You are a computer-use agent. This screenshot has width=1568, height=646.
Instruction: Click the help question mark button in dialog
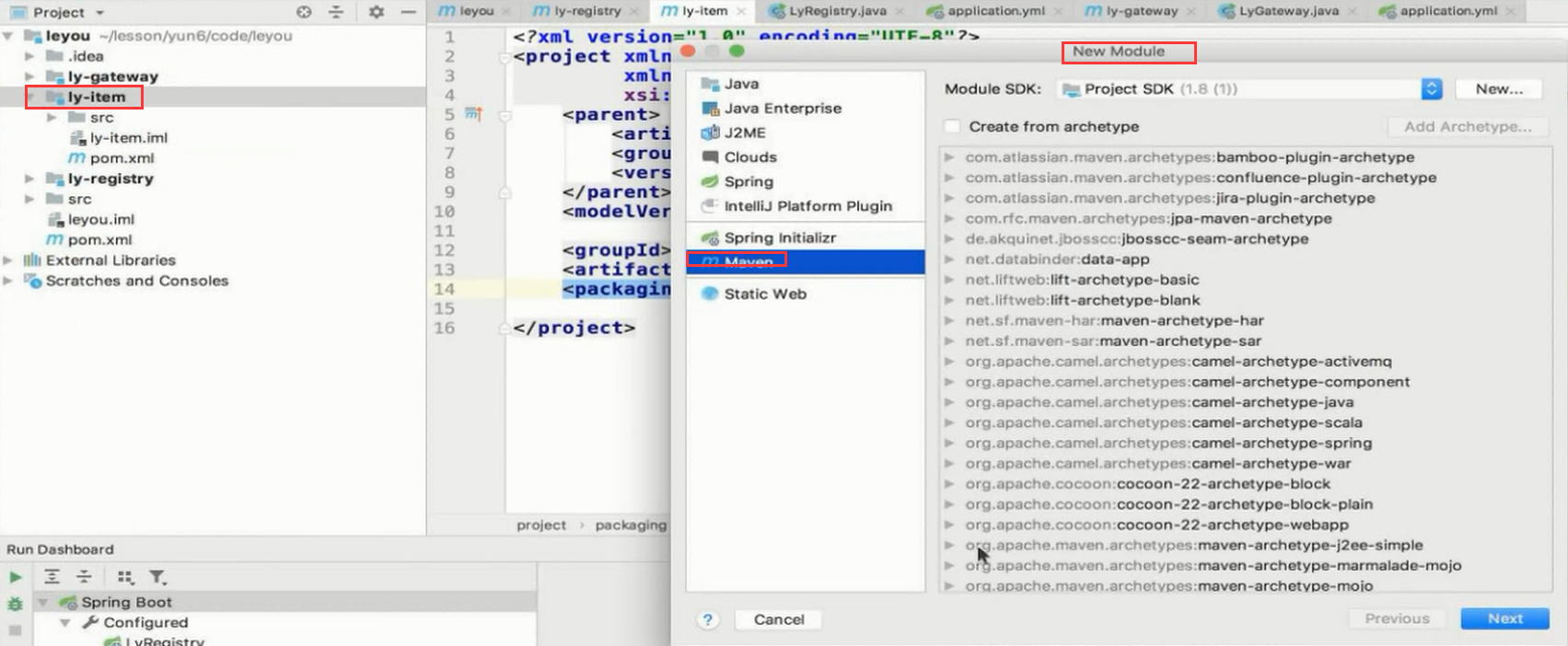pos(707,619)
